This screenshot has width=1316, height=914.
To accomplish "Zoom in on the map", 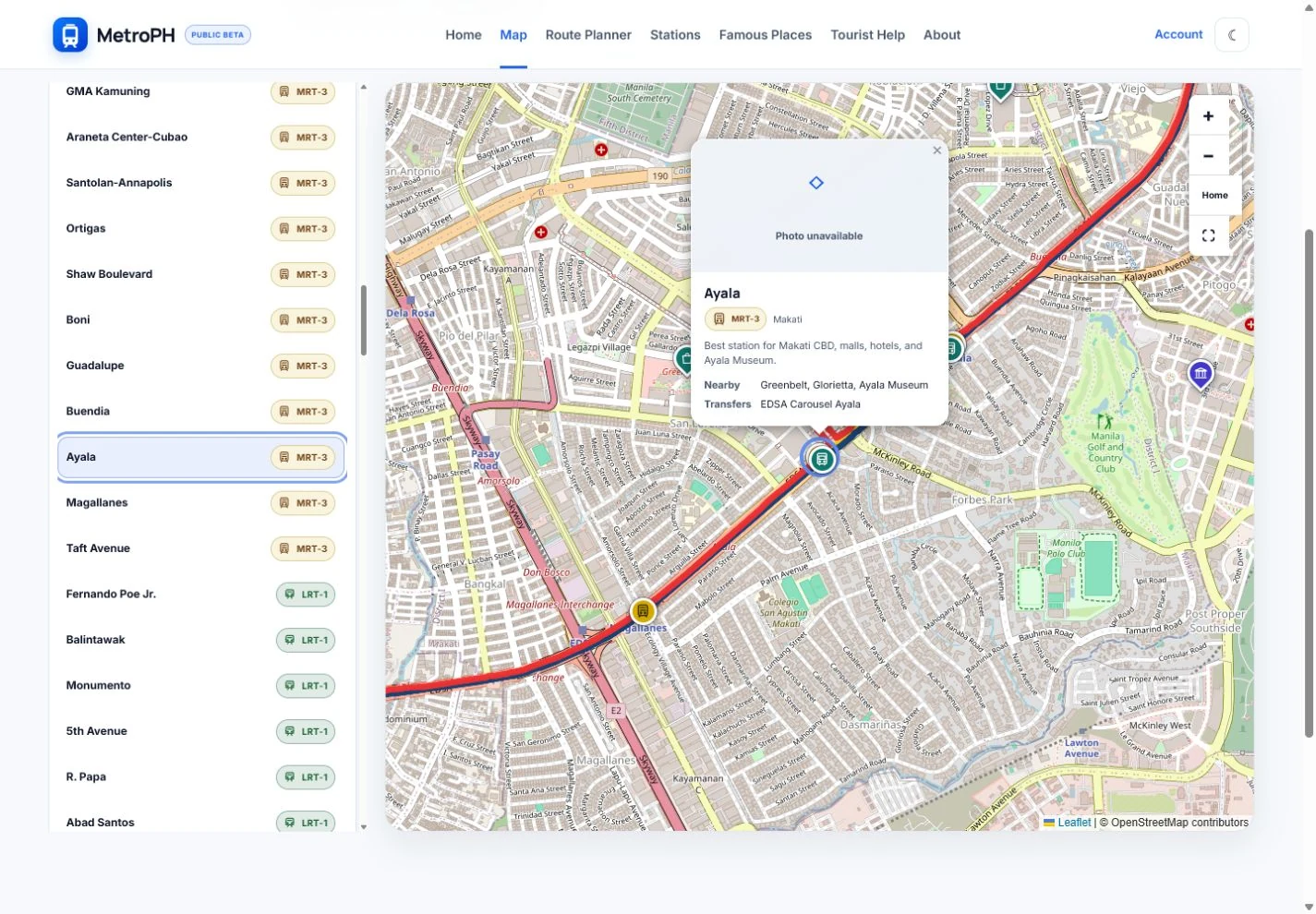I will coord(1208,116).
